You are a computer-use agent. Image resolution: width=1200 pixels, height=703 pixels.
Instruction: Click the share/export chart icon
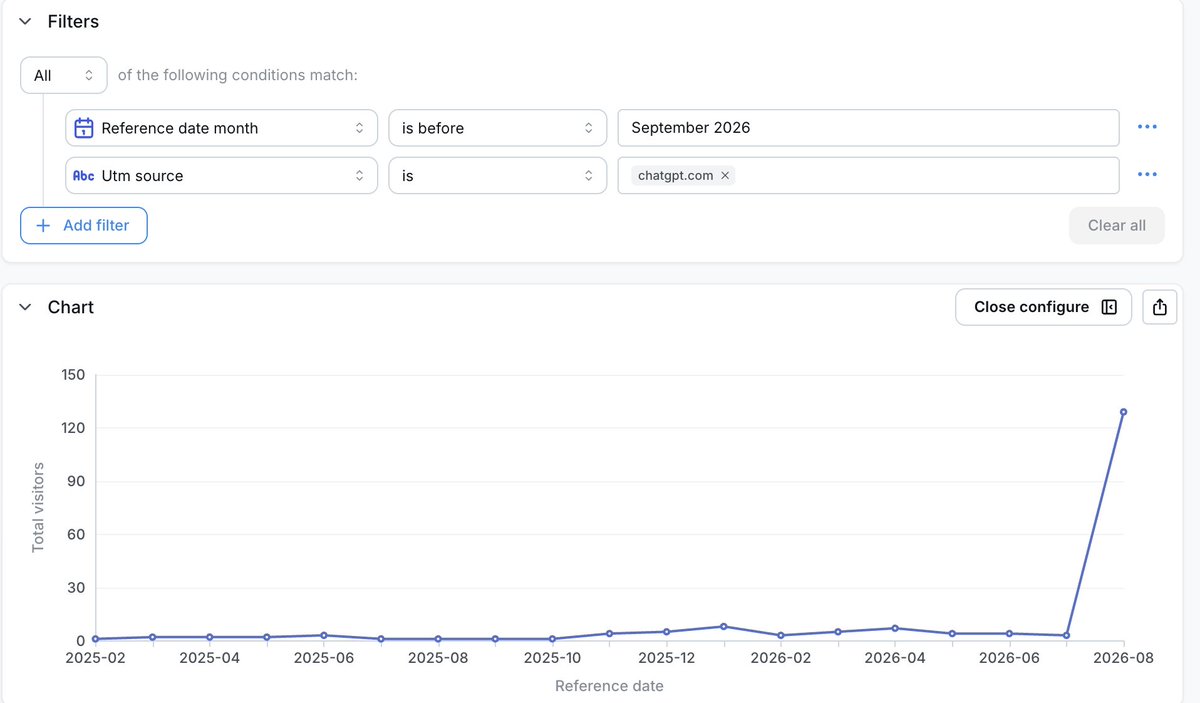point(1160,307)
